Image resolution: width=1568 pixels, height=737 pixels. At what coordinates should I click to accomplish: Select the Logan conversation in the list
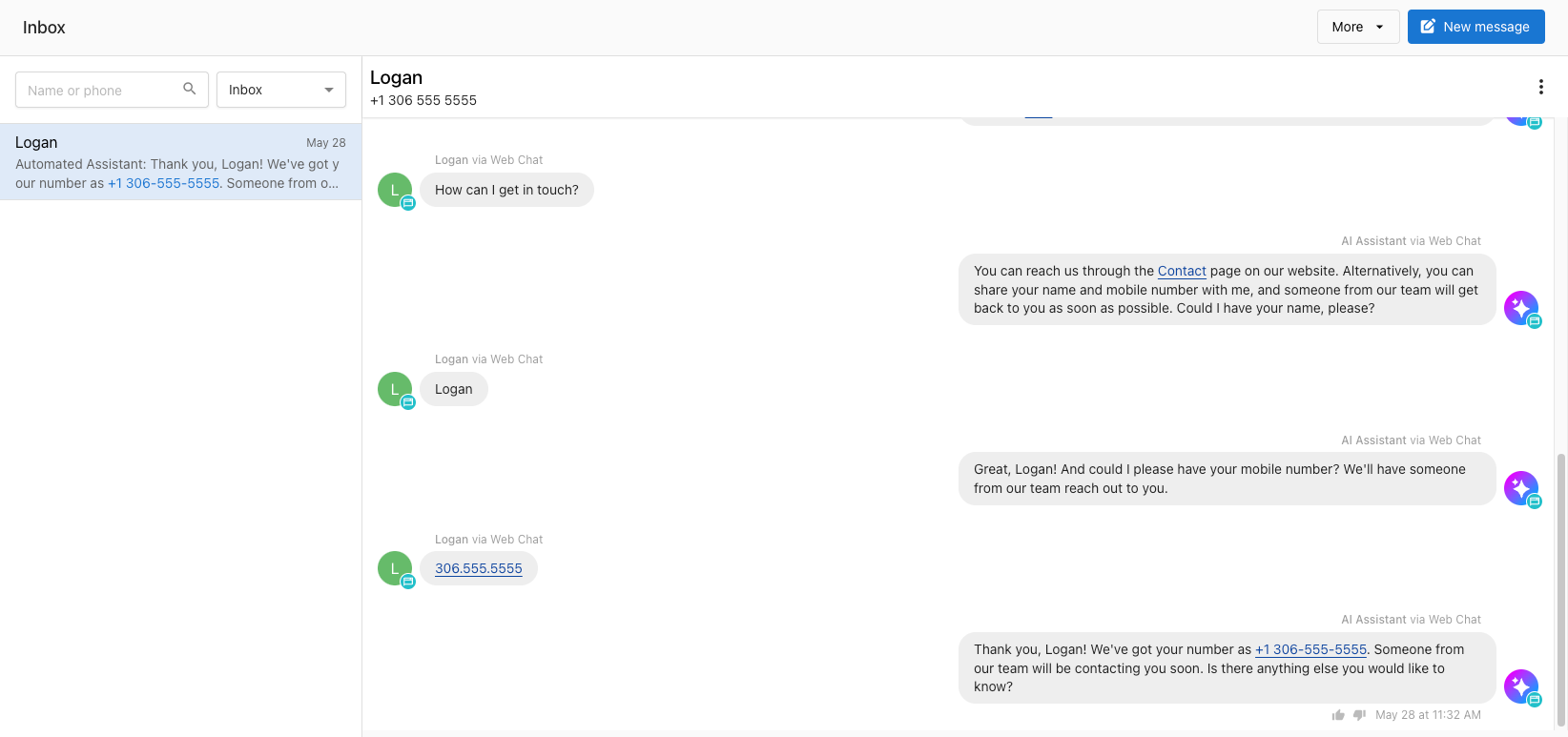coord(180,161)
